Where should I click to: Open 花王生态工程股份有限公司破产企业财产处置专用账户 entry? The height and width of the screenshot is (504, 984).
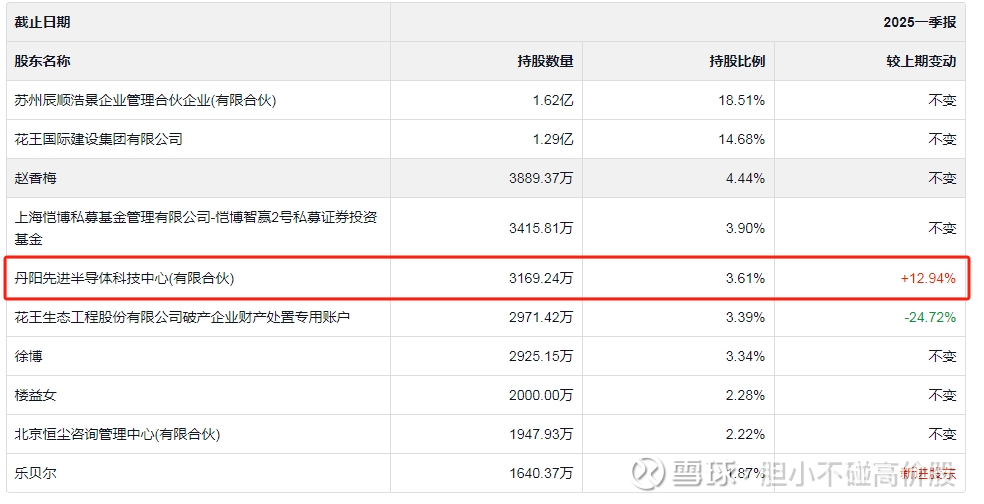(x=182, y=317)
